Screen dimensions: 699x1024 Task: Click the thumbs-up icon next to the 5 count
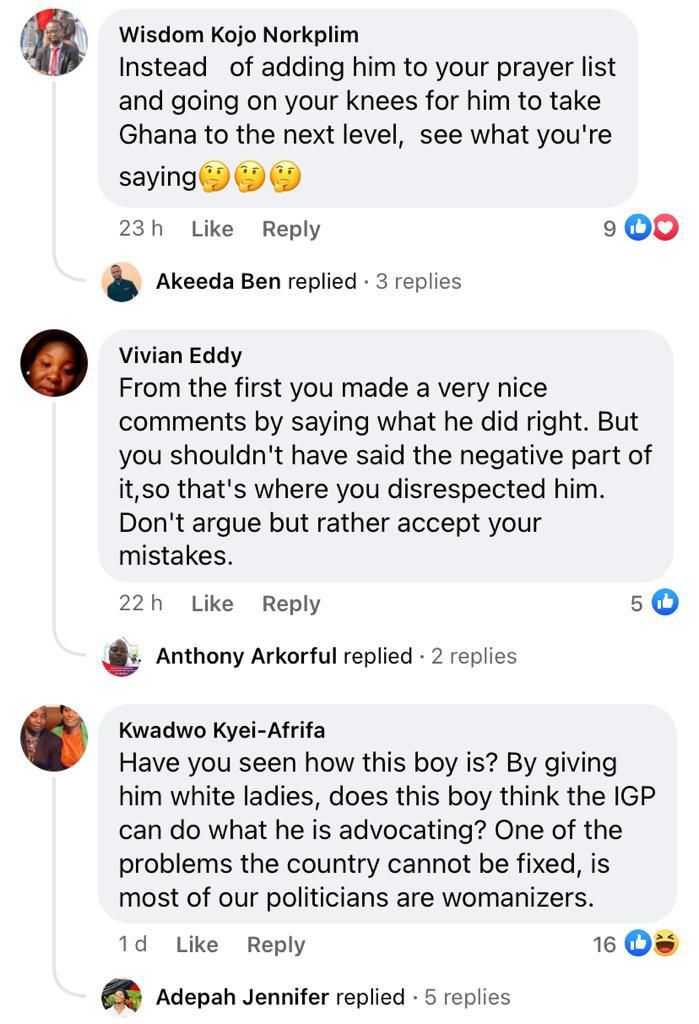663,603
